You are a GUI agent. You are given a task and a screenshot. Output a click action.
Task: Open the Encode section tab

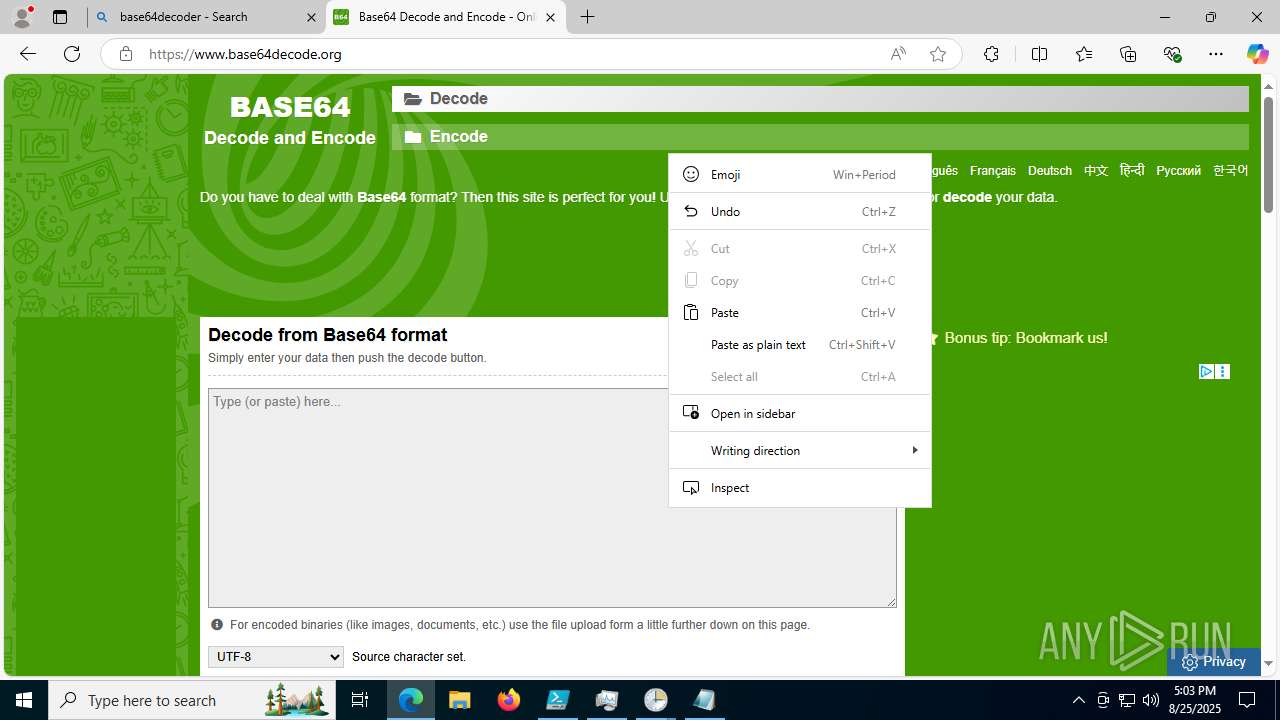tap(820, 137)
